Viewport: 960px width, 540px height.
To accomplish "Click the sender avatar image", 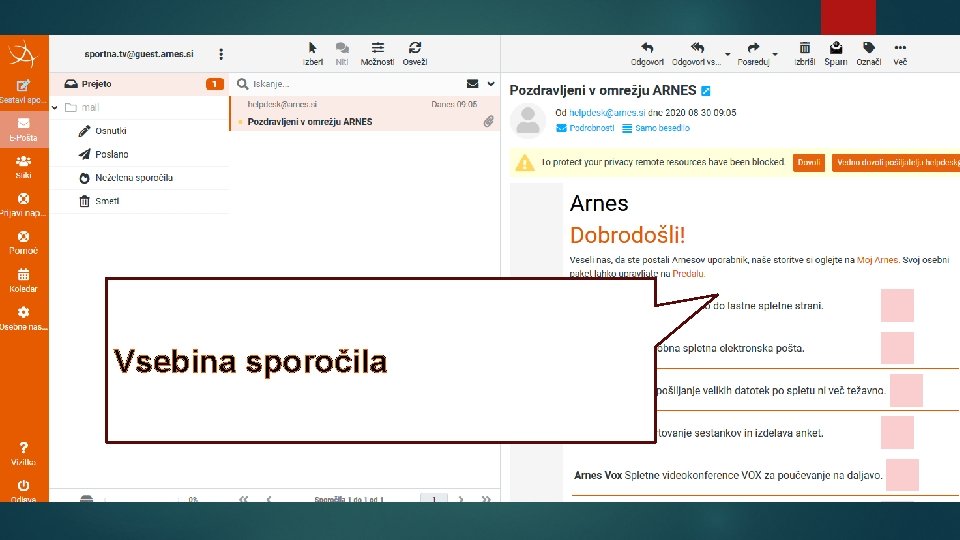I will [528, 120].
